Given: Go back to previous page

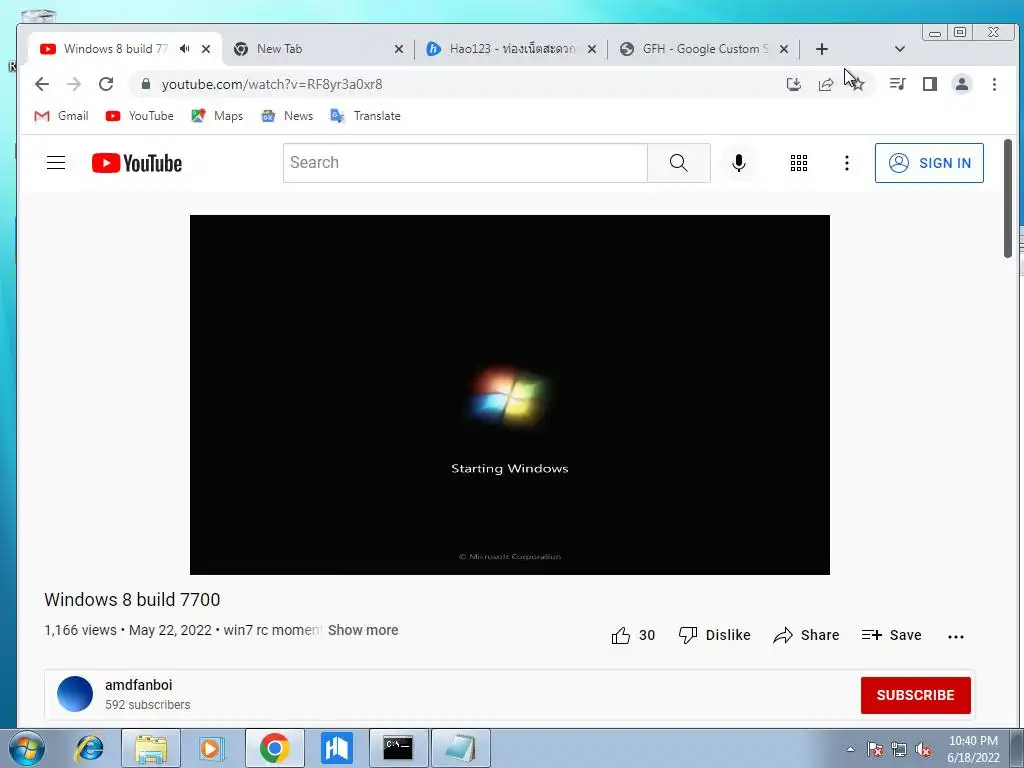Looking at the screenshot, I should pyautogui.click(x=42, y=84).
